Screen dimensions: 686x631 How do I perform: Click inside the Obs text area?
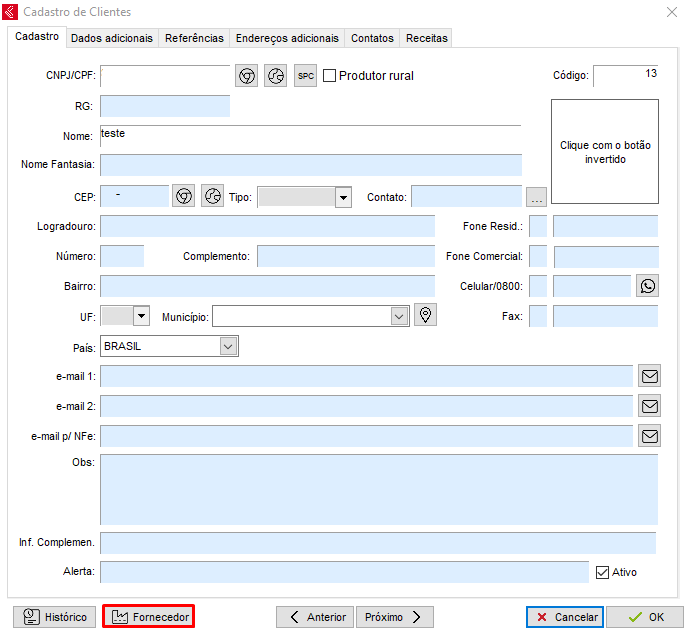(x=379, y=490)
